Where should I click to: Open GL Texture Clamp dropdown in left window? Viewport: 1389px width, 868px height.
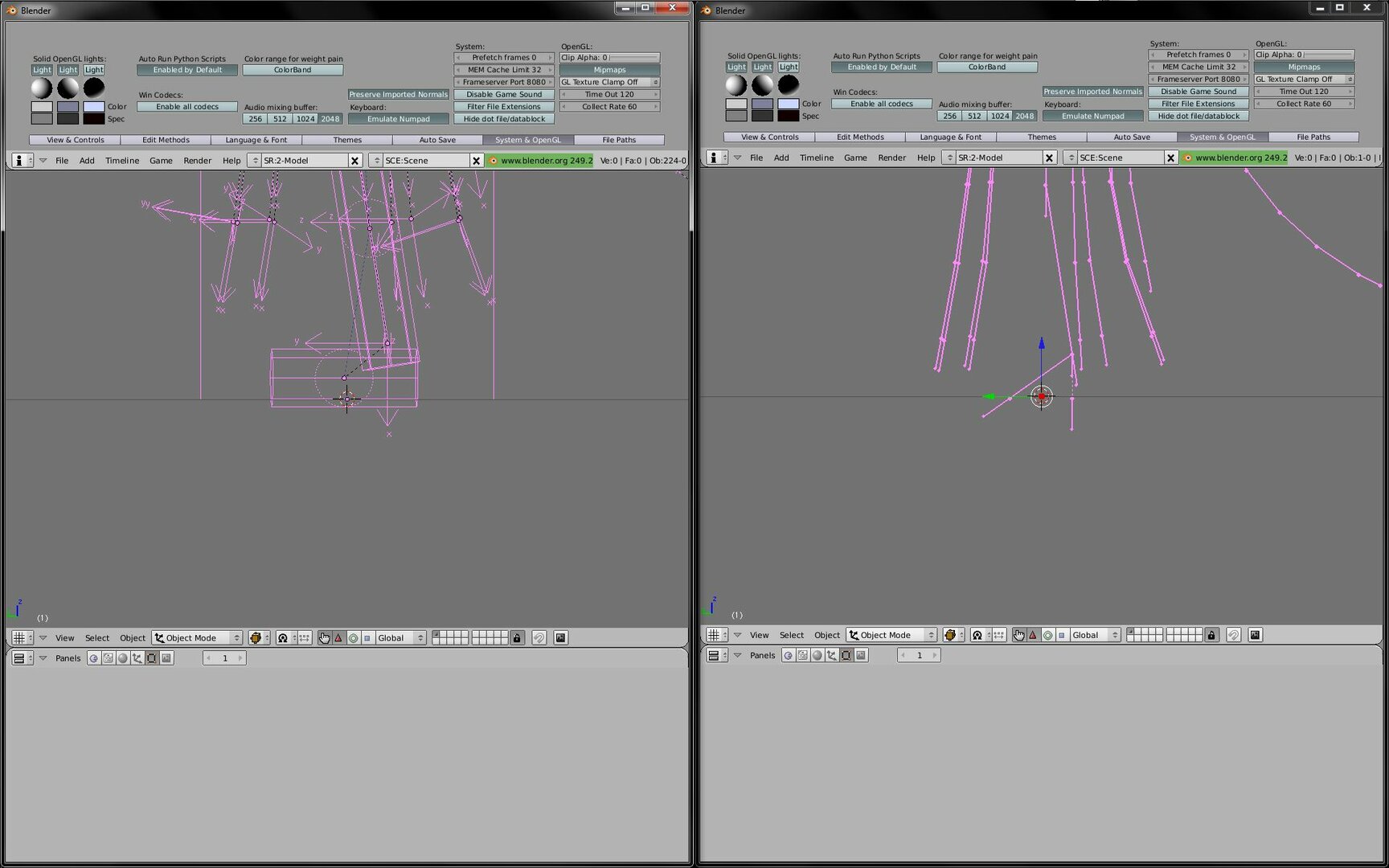pyautogui.click(x=609, y=82)
